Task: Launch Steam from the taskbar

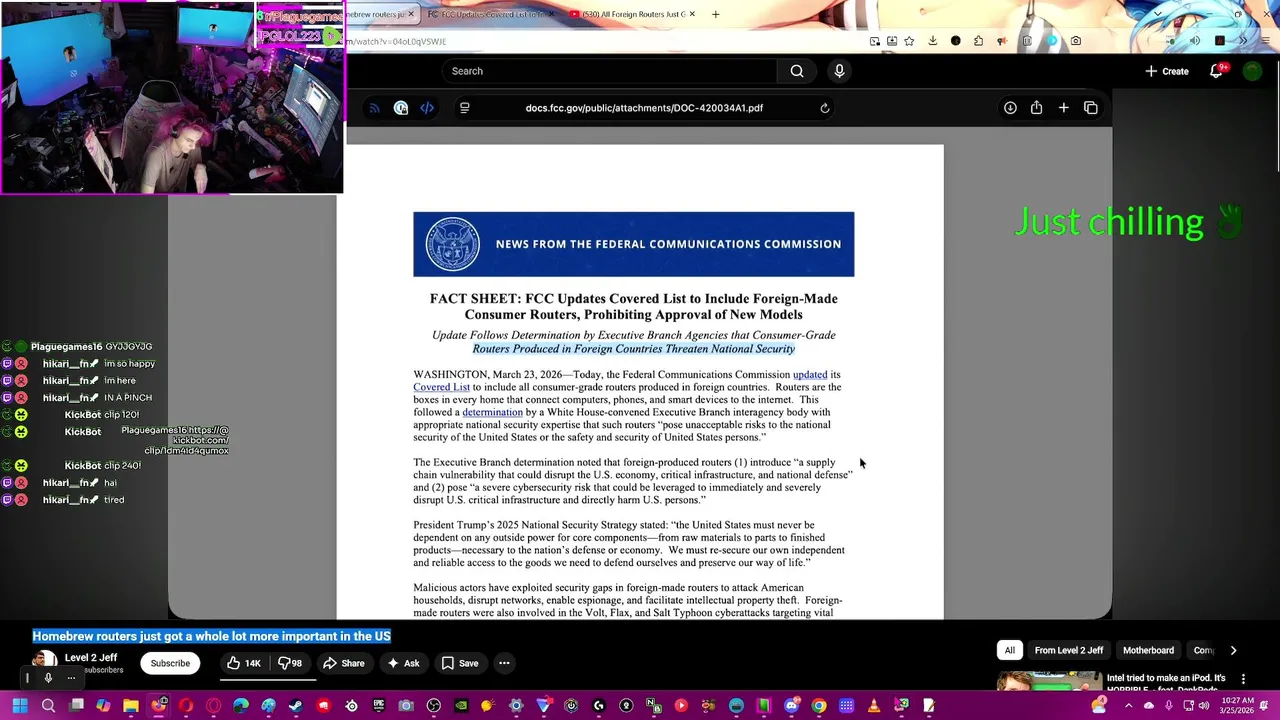Action: pos(295,706)
